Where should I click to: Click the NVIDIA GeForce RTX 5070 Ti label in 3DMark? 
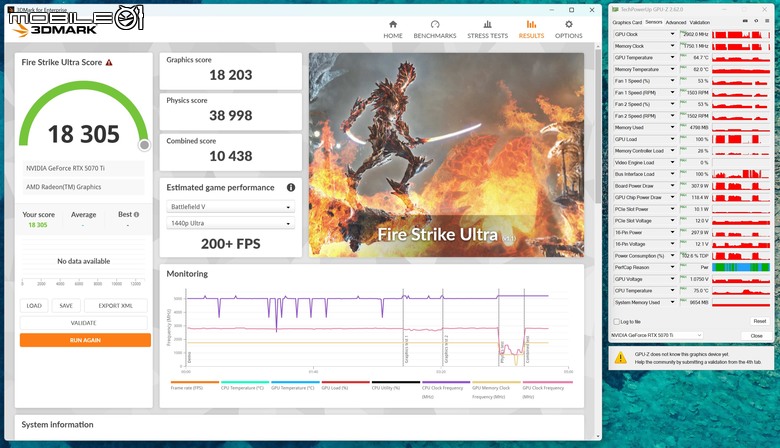click(65, 169)
